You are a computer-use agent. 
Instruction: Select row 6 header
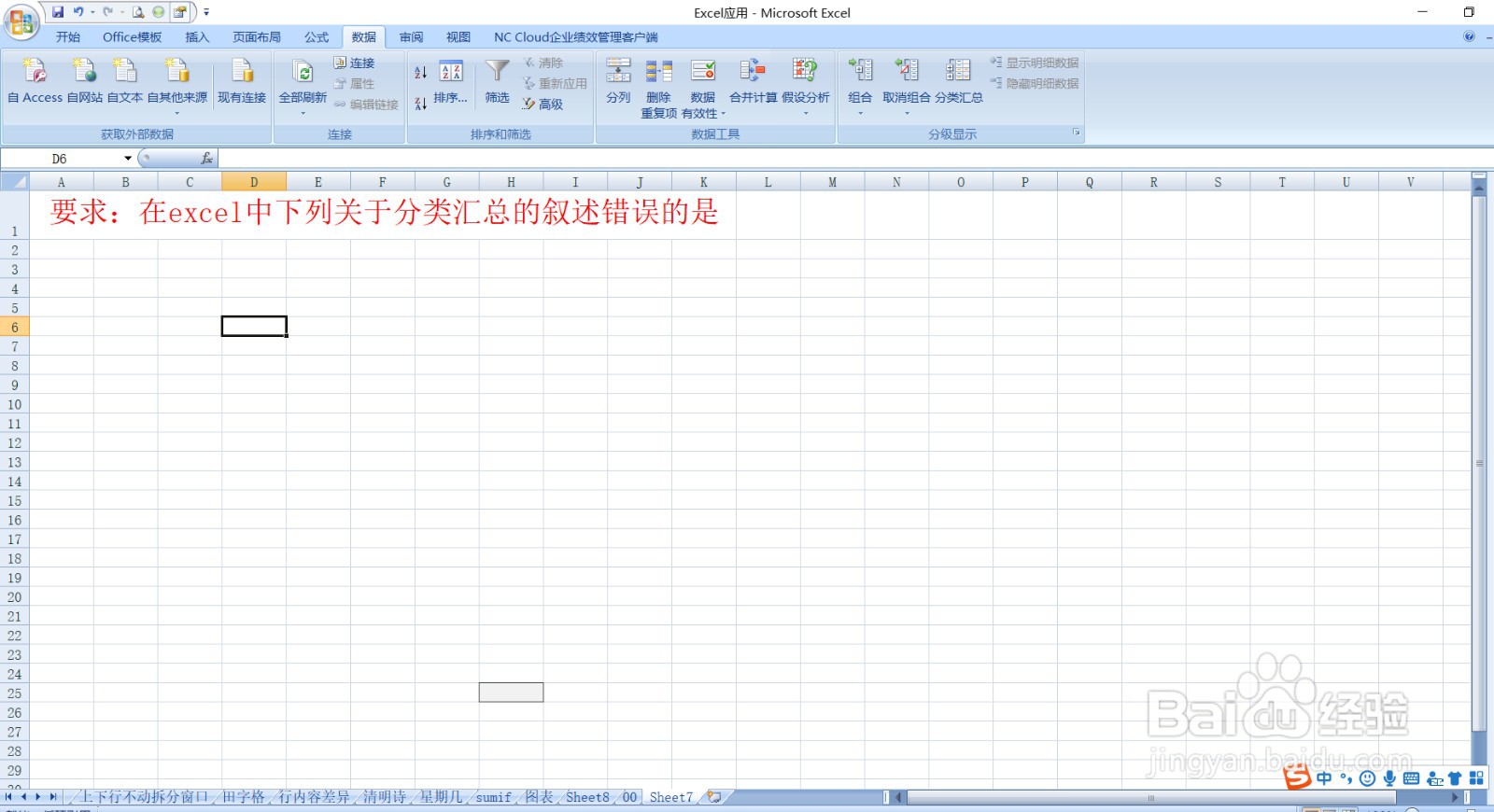tap(15, 328)
